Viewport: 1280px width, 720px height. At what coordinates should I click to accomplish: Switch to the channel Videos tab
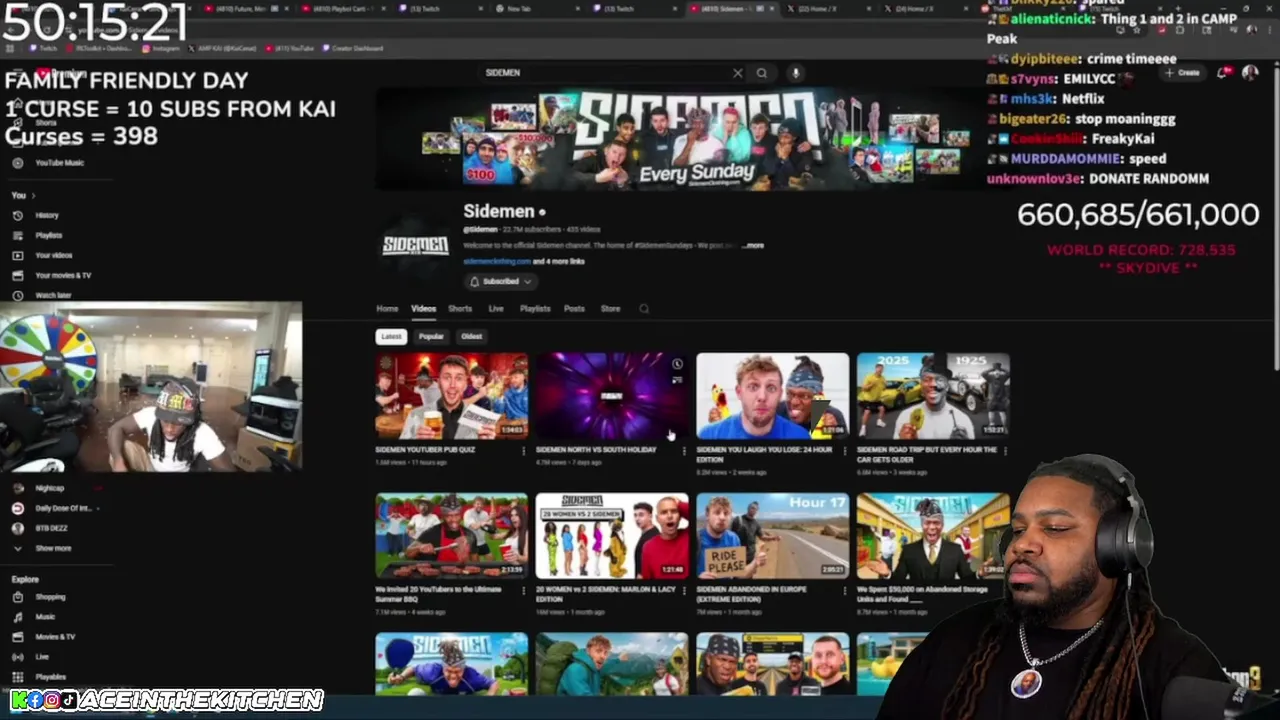pyautogui.click(x=424, y=309)
